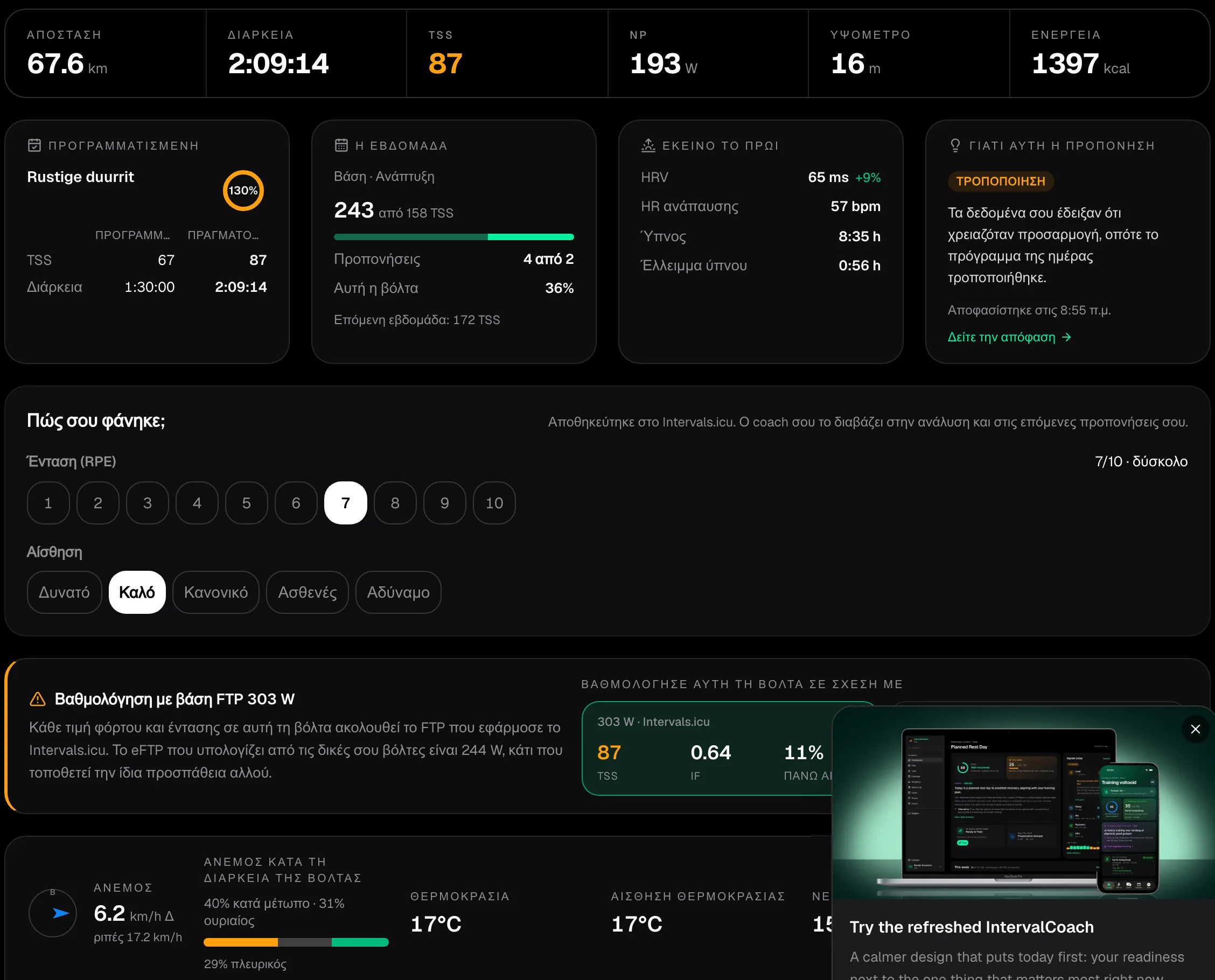
Task: Click the lightbulb icon beside ΓΙΑΤΙ ΑΥΤΗ Η ΠΡΟΠΟΝΗΣΗ
Action: [955, 145]
